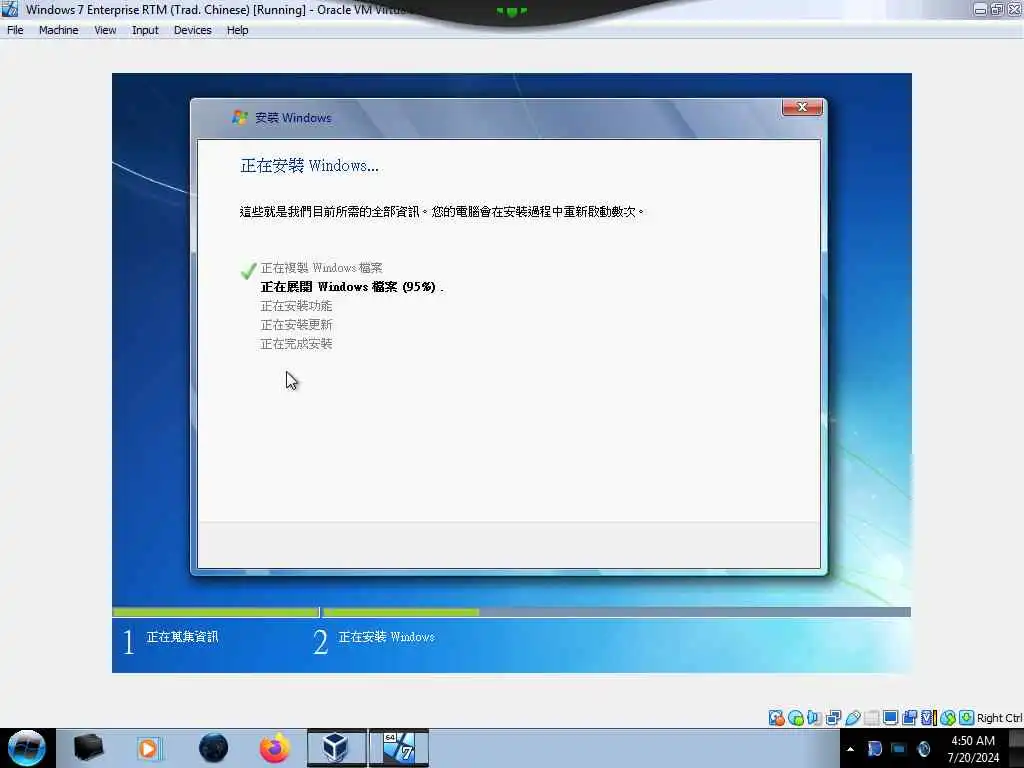Click the 正在完成安裝 step text
This screenshot has width=1024, height=768.
click(x=296, y=344)
